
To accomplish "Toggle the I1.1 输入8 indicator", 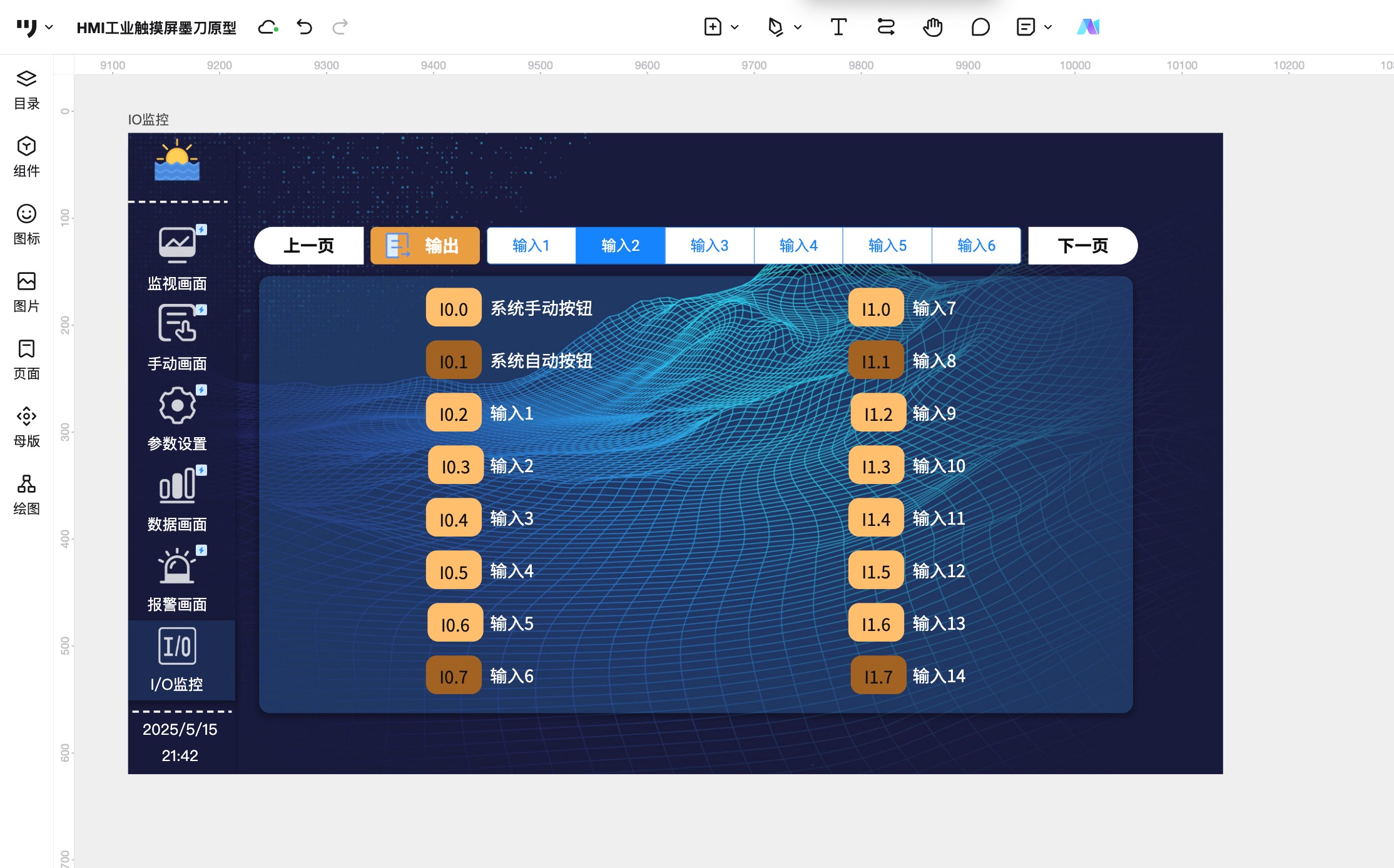I will 875,360.
